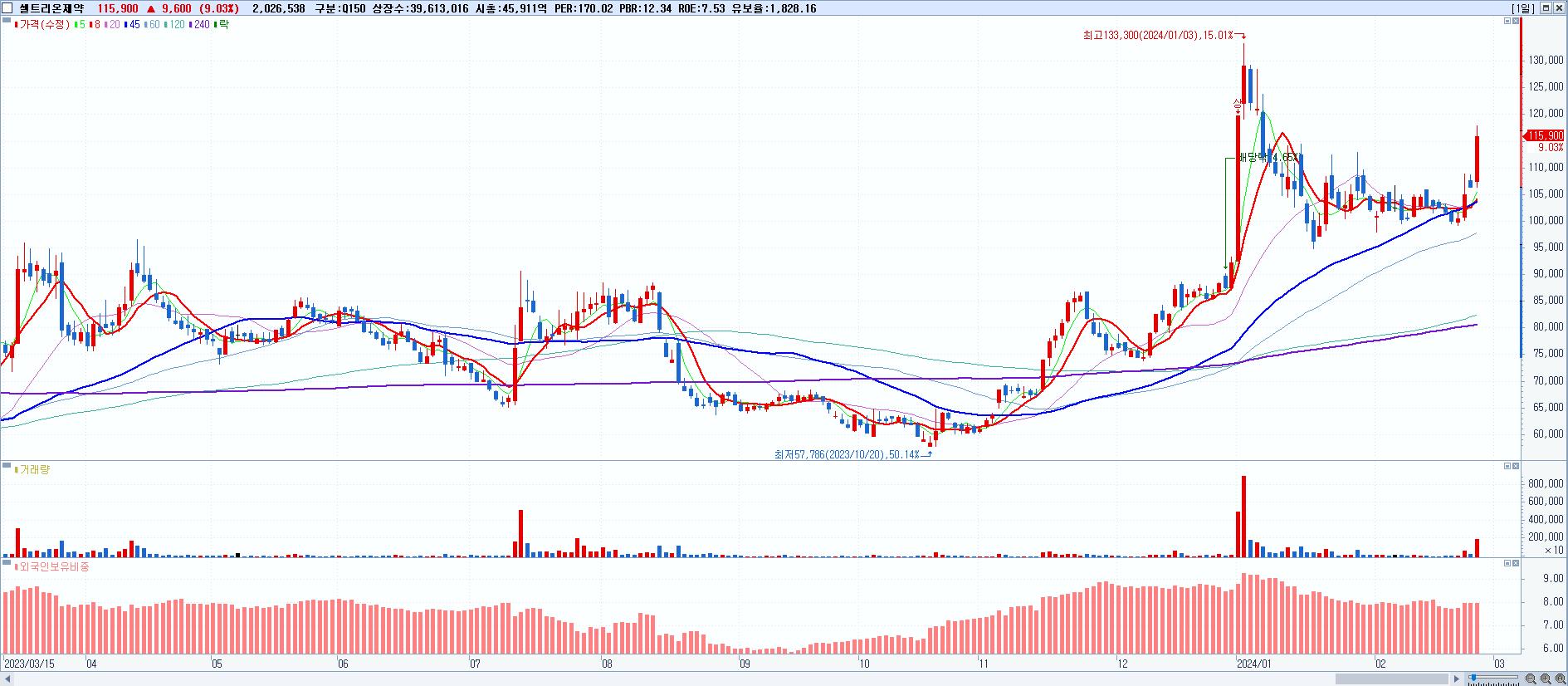The image size is (1568, 686).
Task: Close the chart window
Action: tap(1559, 8)
